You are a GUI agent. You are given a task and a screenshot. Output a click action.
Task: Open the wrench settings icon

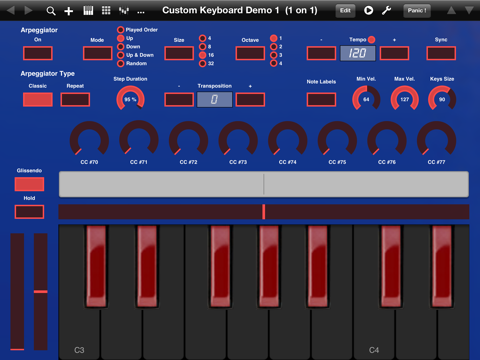pyautogui.click(x=387, y=10)
